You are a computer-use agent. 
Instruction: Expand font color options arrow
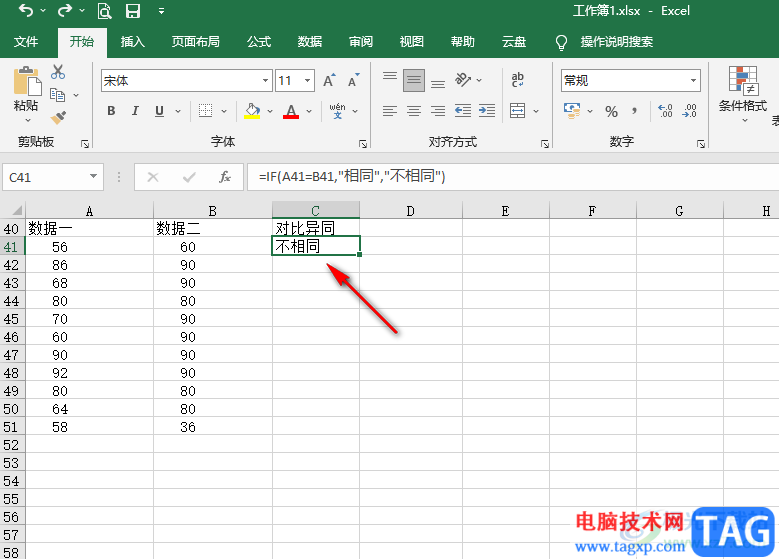coord(309,111)
